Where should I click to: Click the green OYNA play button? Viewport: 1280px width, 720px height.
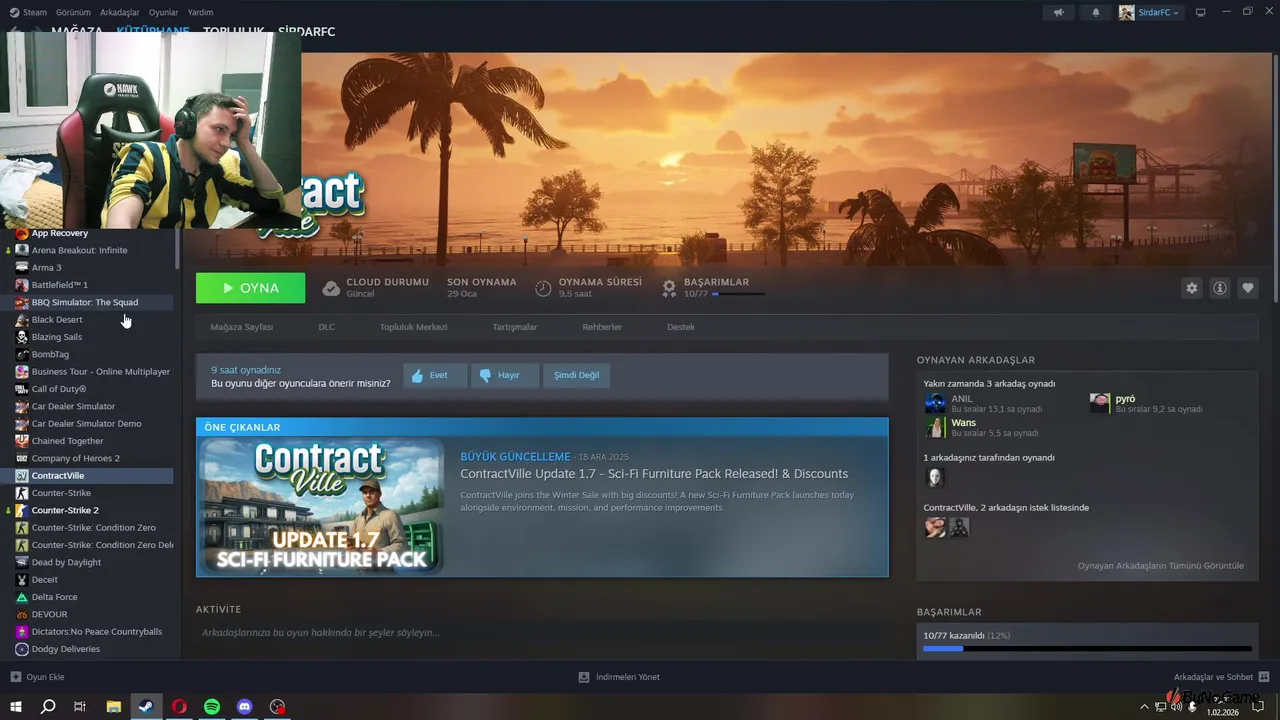coord(251,288)
